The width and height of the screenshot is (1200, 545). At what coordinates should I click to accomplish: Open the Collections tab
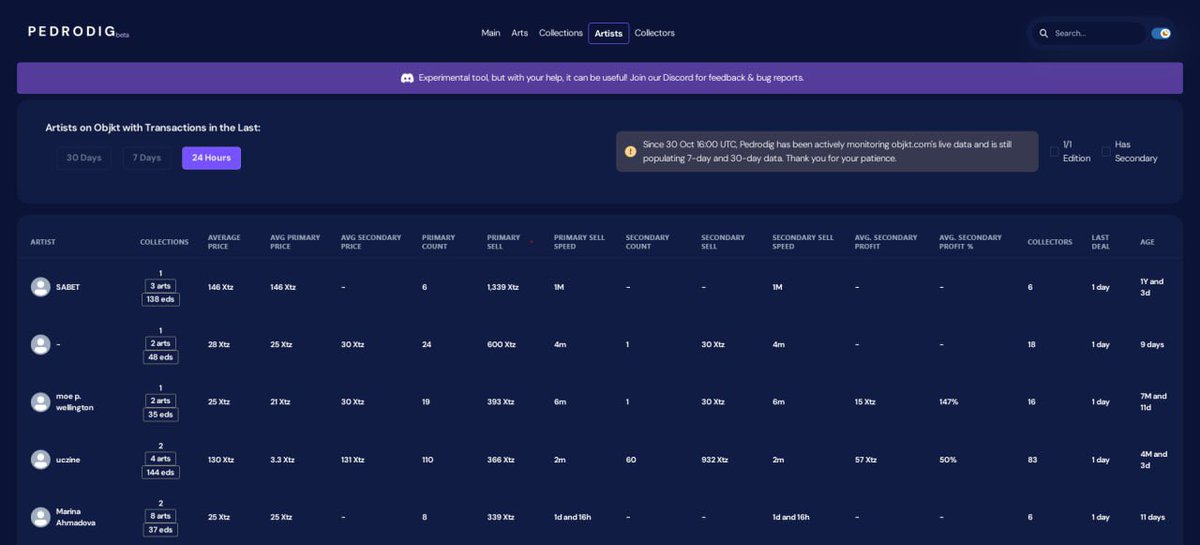point(561,33)
